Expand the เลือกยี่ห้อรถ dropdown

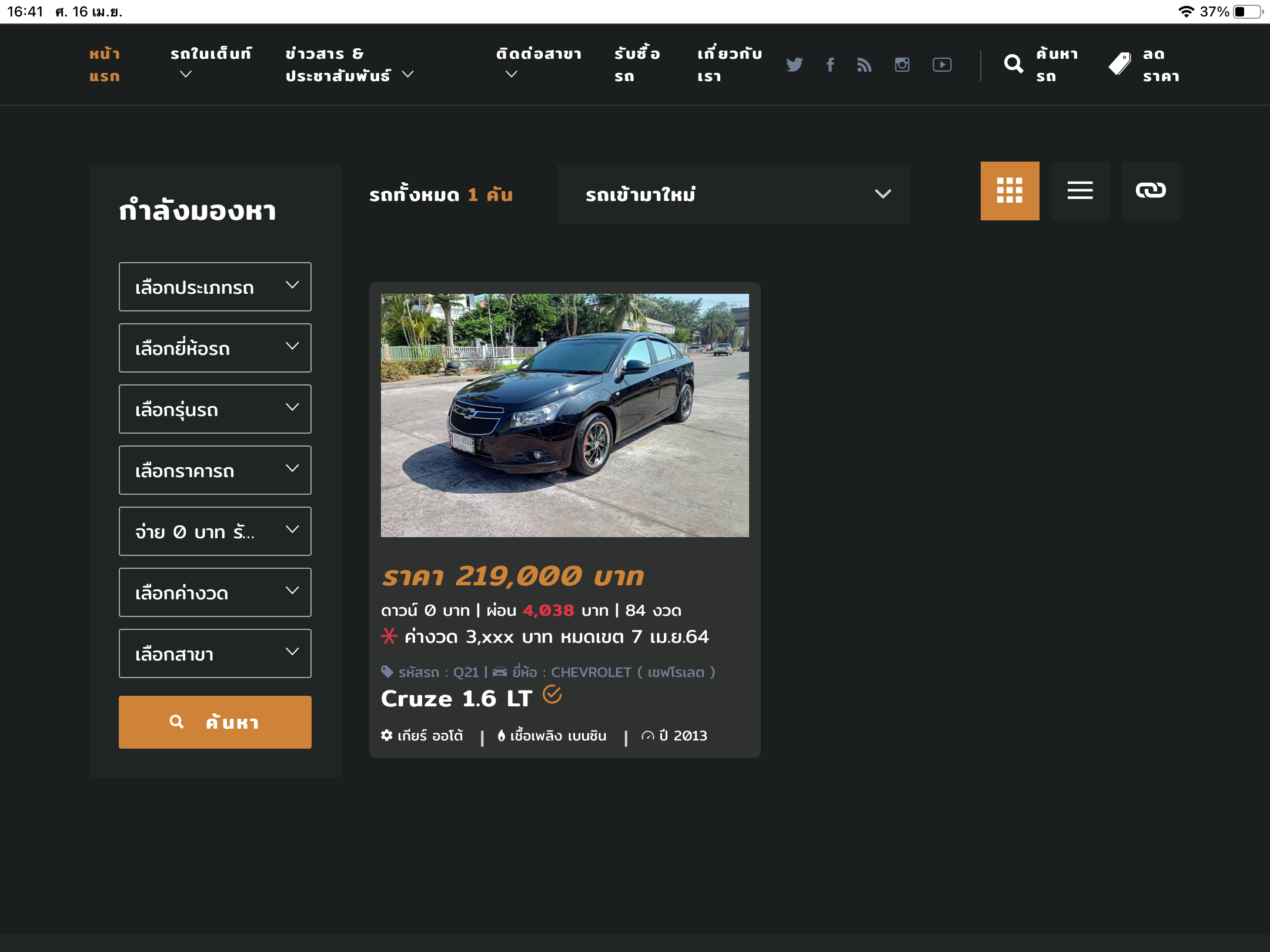tap(215, 348)
